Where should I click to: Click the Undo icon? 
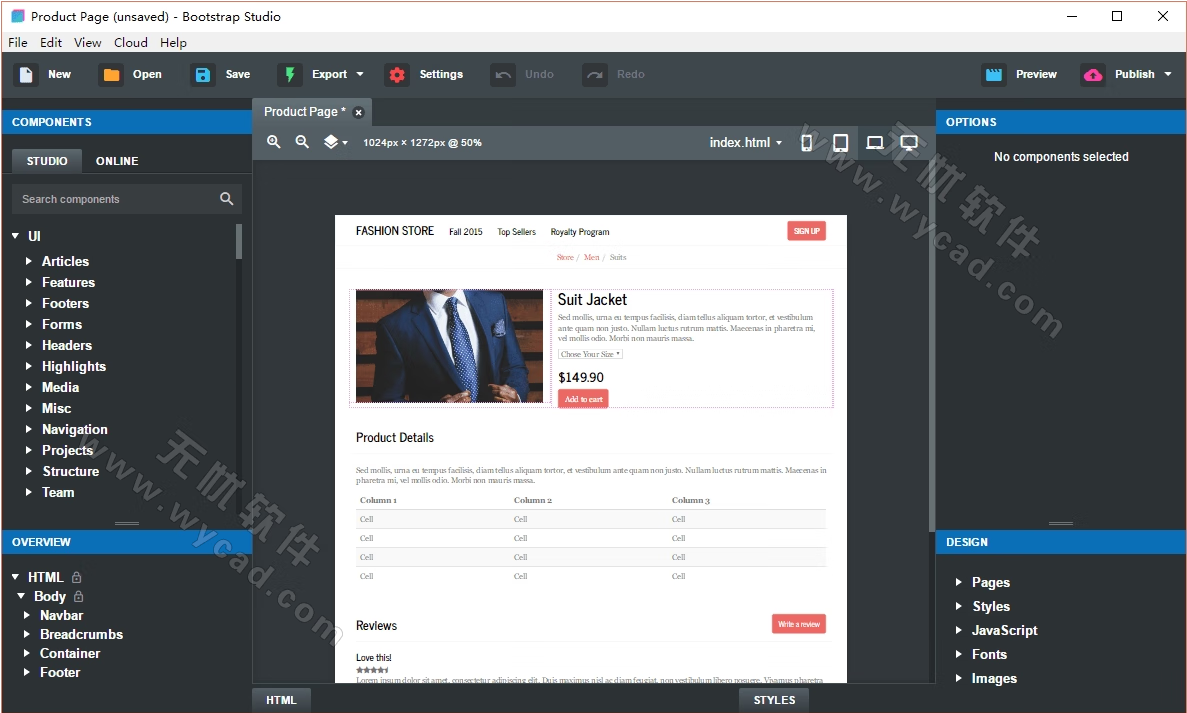[x=503, y=74]
